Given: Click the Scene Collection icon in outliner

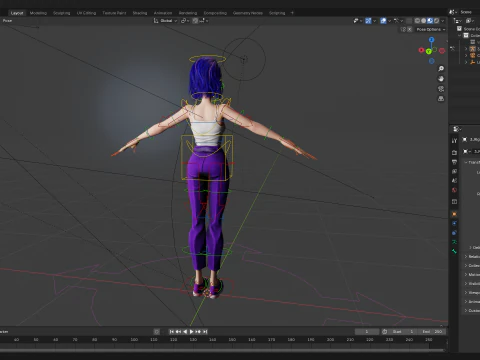Looking at the screenshot, I should [459, 29].
